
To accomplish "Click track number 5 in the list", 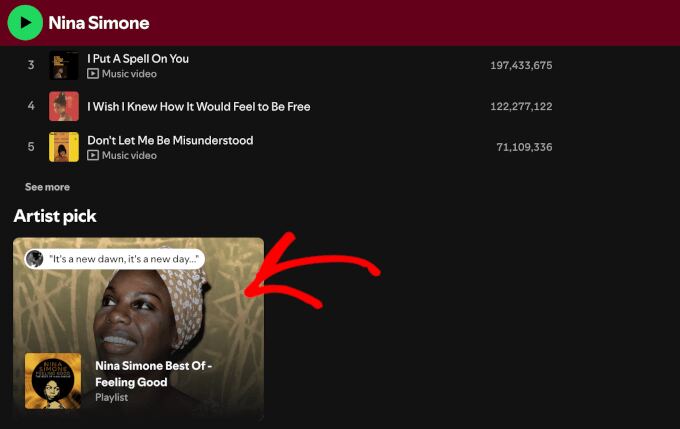I will tap(31, 147).
